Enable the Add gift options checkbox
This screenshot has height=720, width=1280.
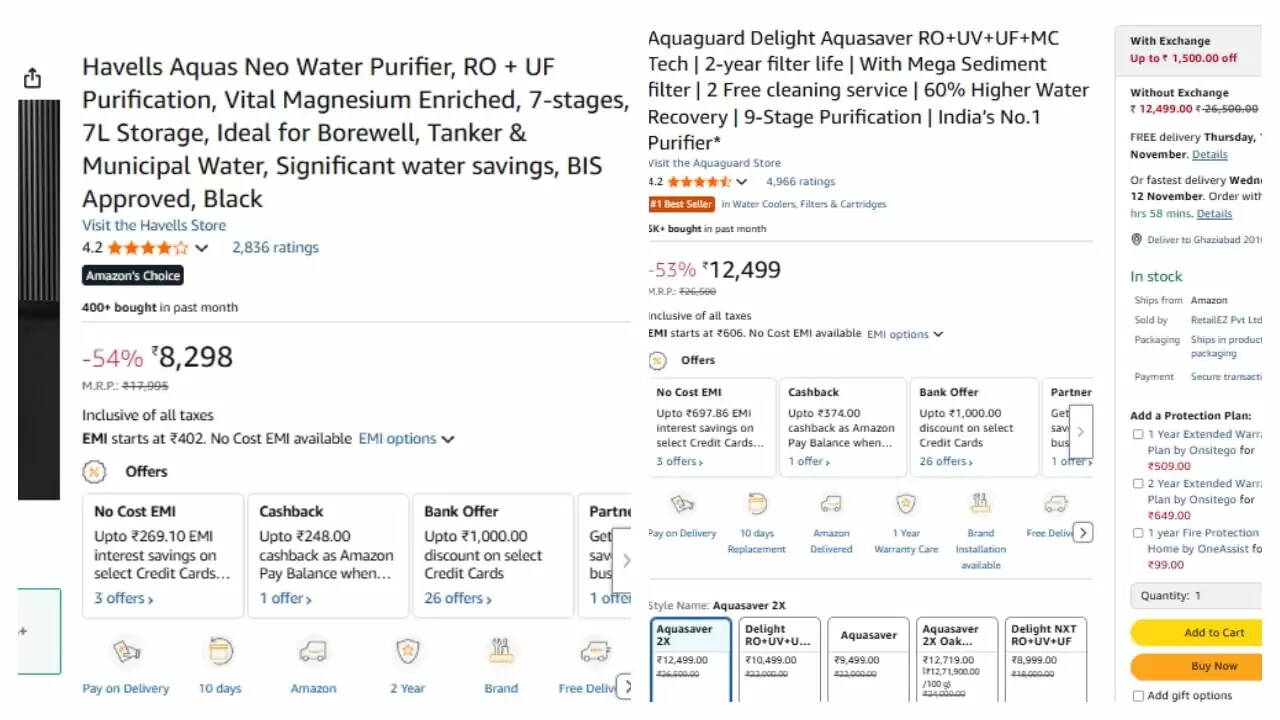1137,695
